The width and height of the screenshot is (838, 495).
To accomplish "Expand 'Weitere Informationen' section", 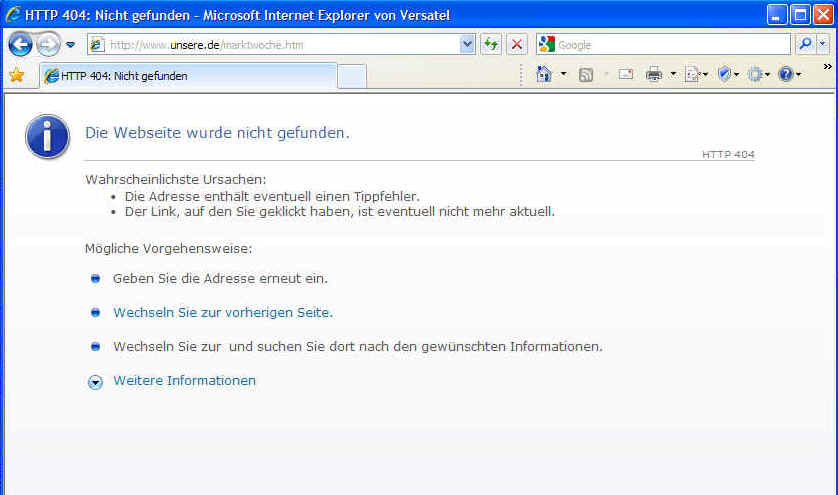I will click(x=184, y=381).
